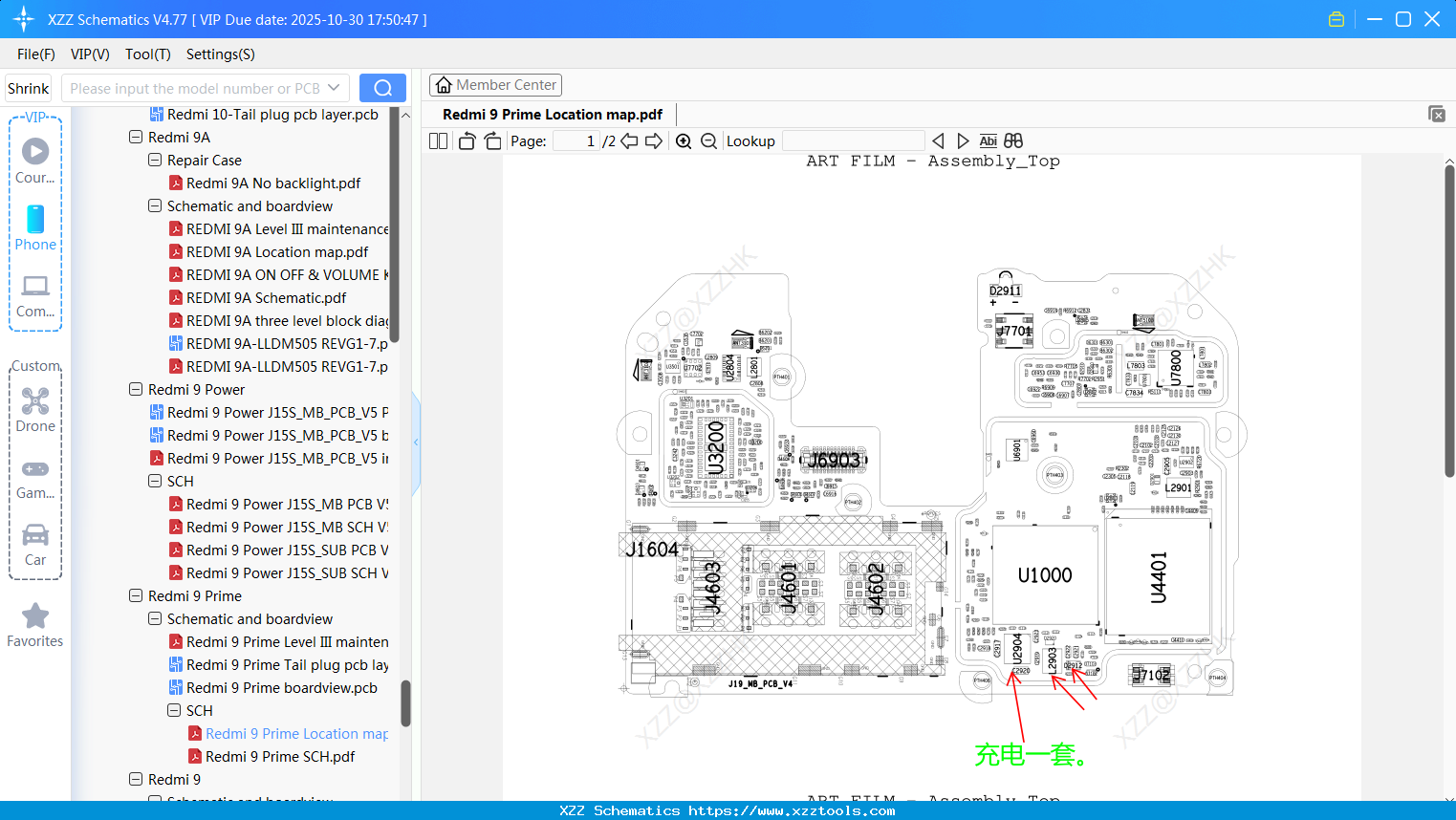Find next lookup result
Image resolution: width=1456 pixels, height=820 pixels.
[963, 140]
